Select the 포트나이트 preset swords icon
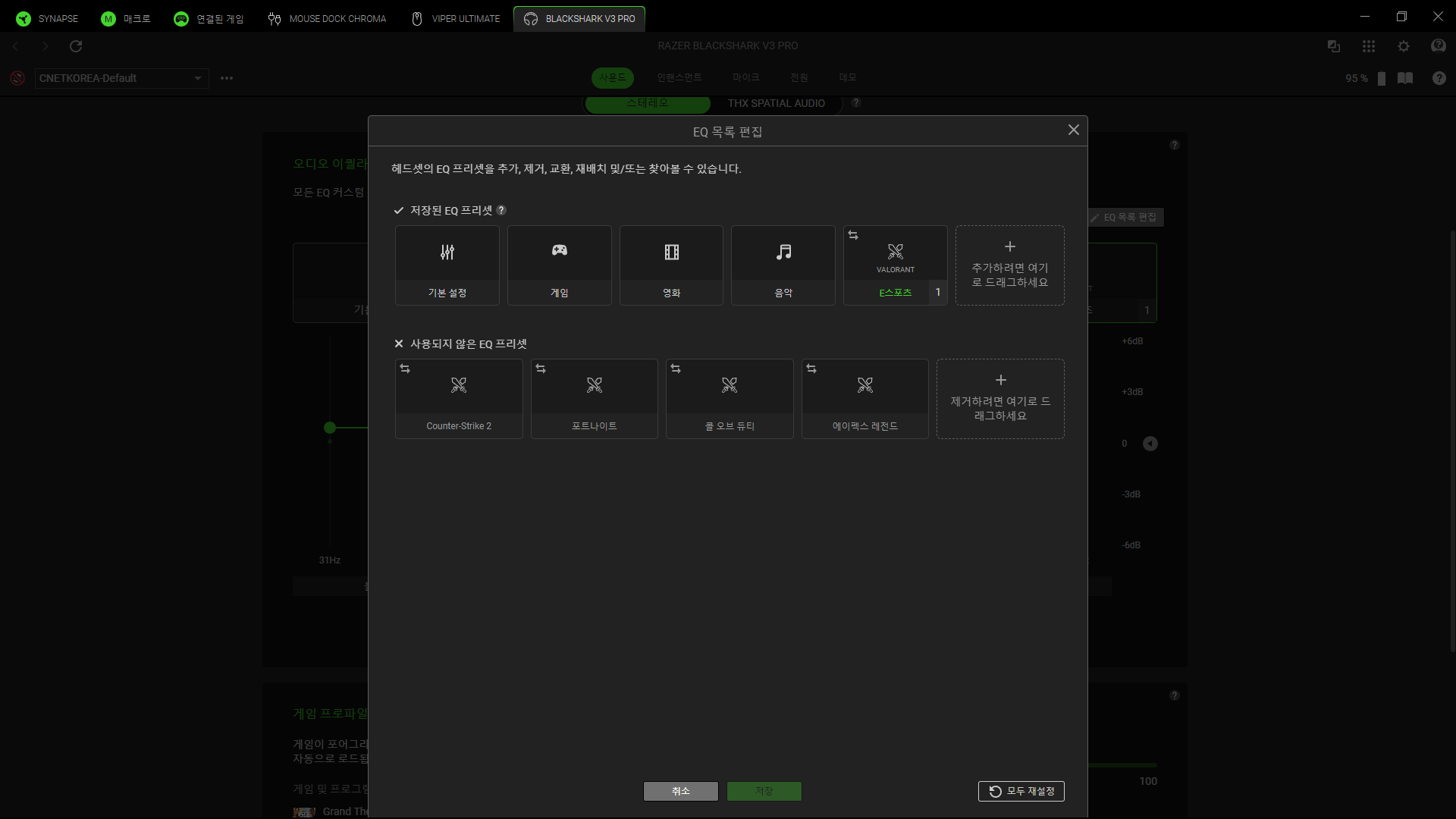Image resolution: width=1456 pixels, height=819 pixels. [595, 385]
